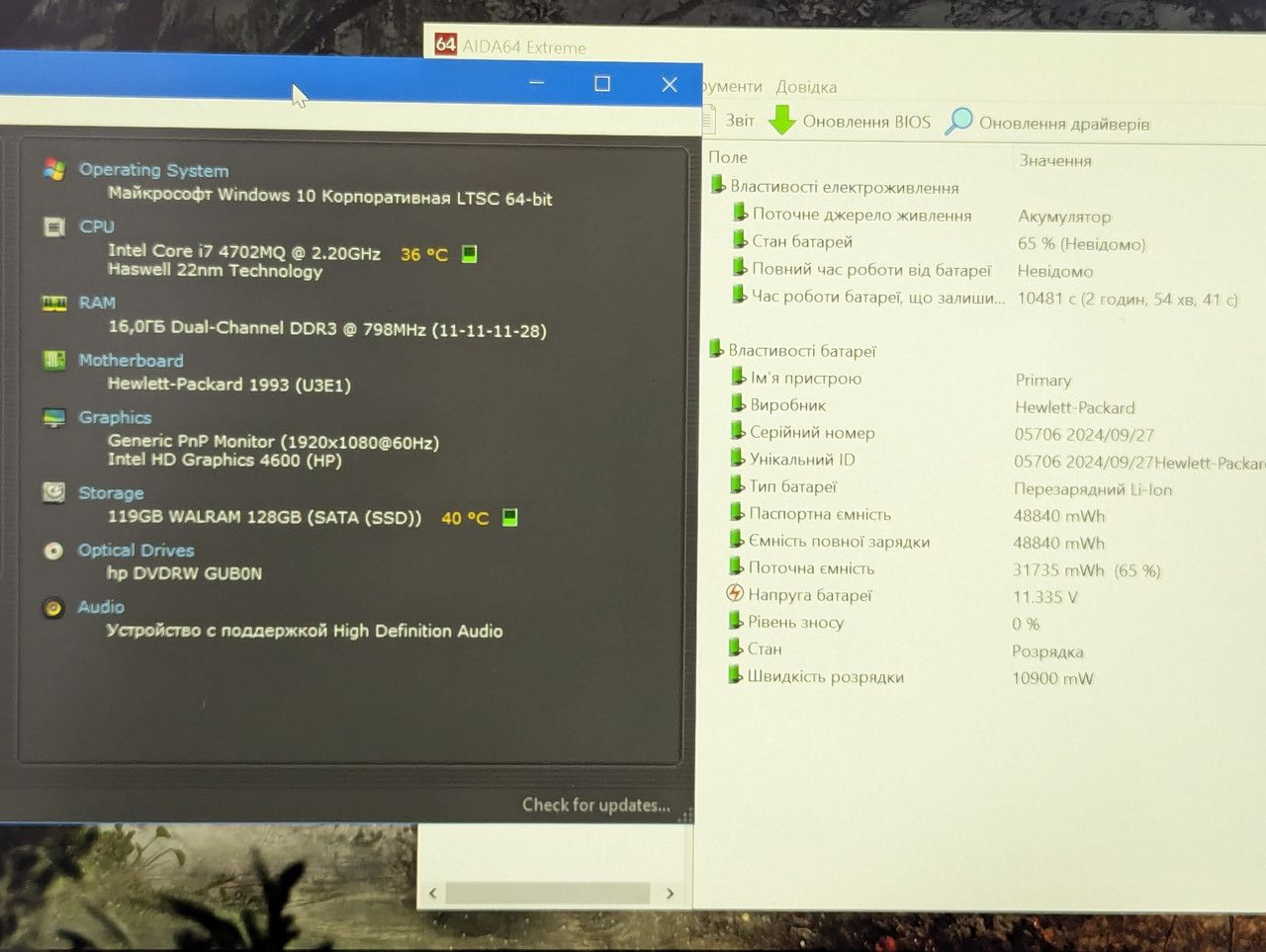Click the horizontal scrollbar right arrow

click(670, 894)
